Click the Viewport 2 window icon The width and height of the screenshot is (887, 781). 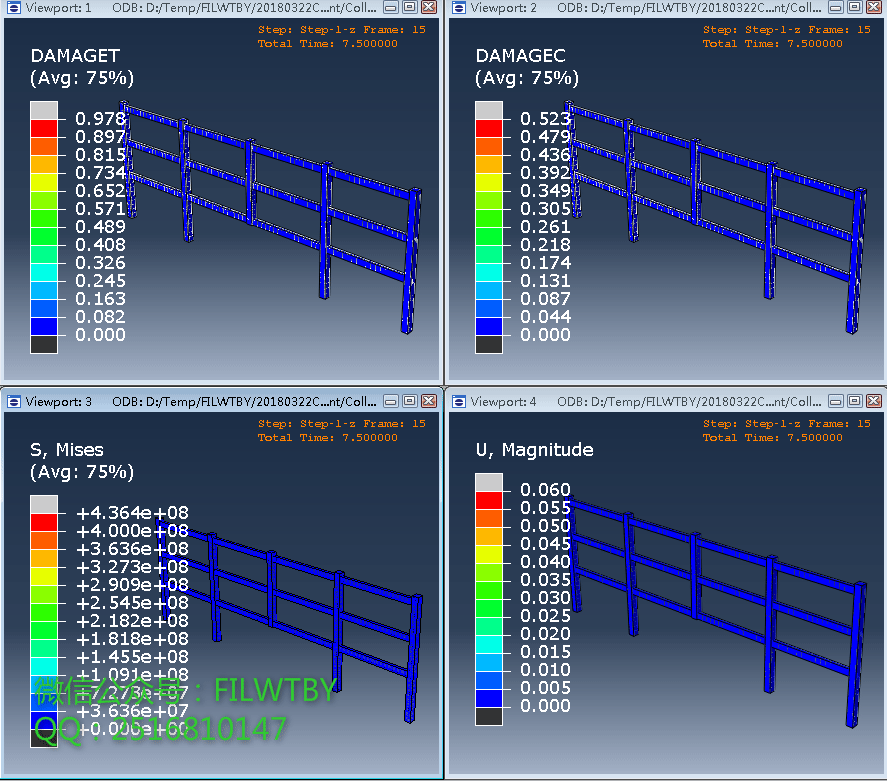[x=459, y=7]
